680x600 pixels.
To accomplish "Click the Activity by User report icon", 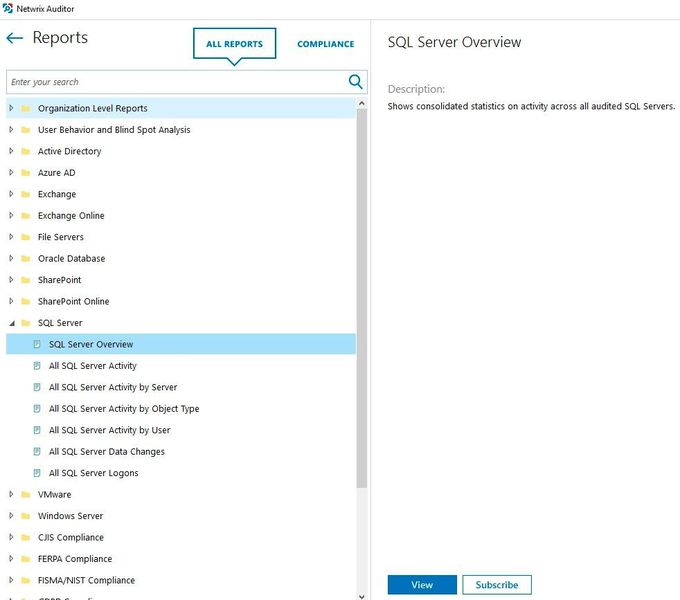I will [37, 430].
